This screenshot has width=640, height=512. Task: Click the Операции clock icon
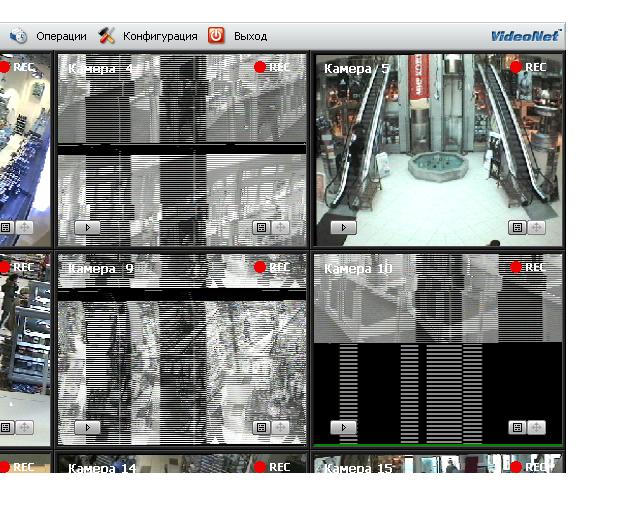tap(18, 36)
